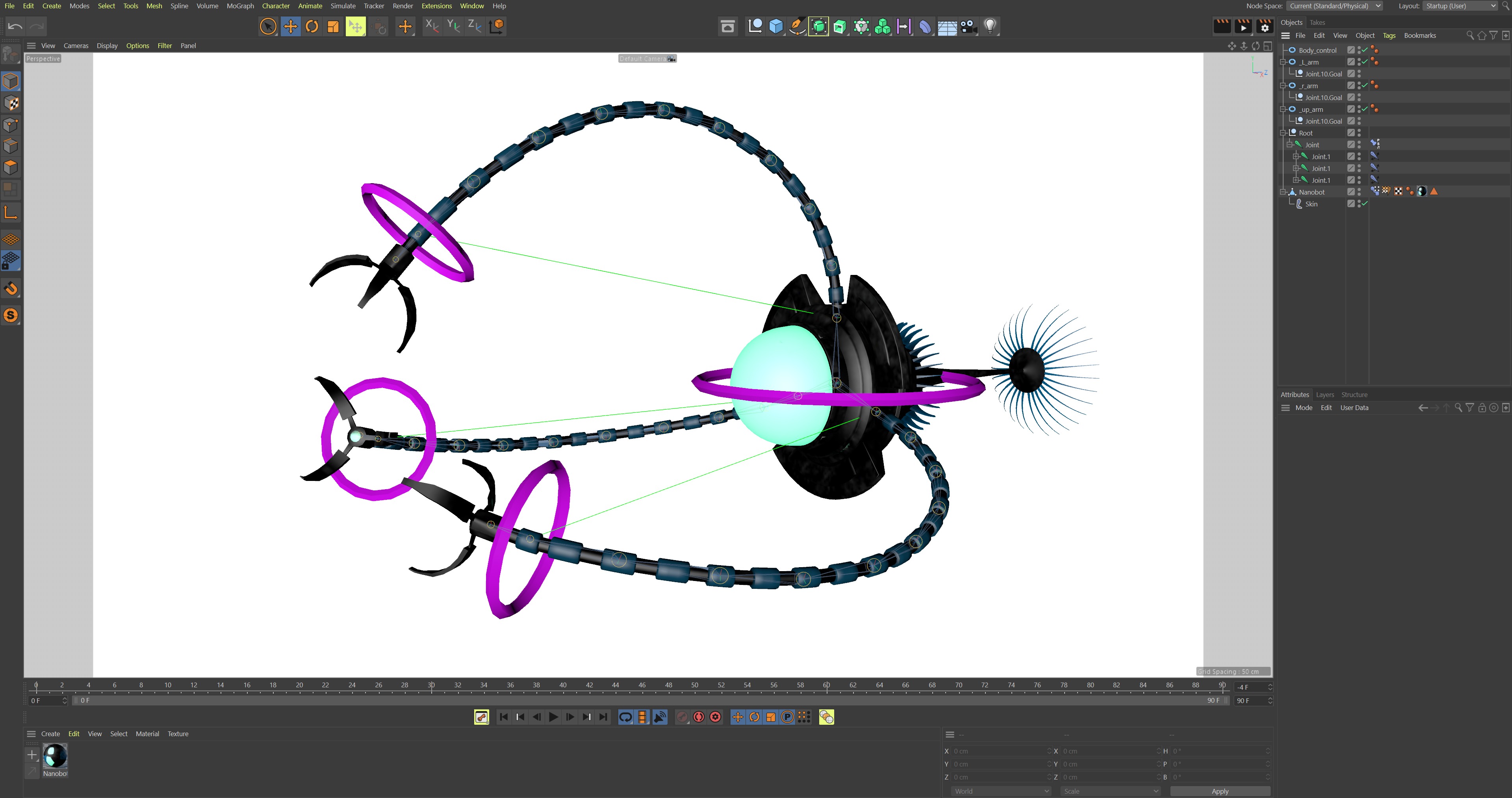This screenshot has width=1512, height=798.
Task: Switch to Texture mode in left sidebar
Action: pos(11,103)
